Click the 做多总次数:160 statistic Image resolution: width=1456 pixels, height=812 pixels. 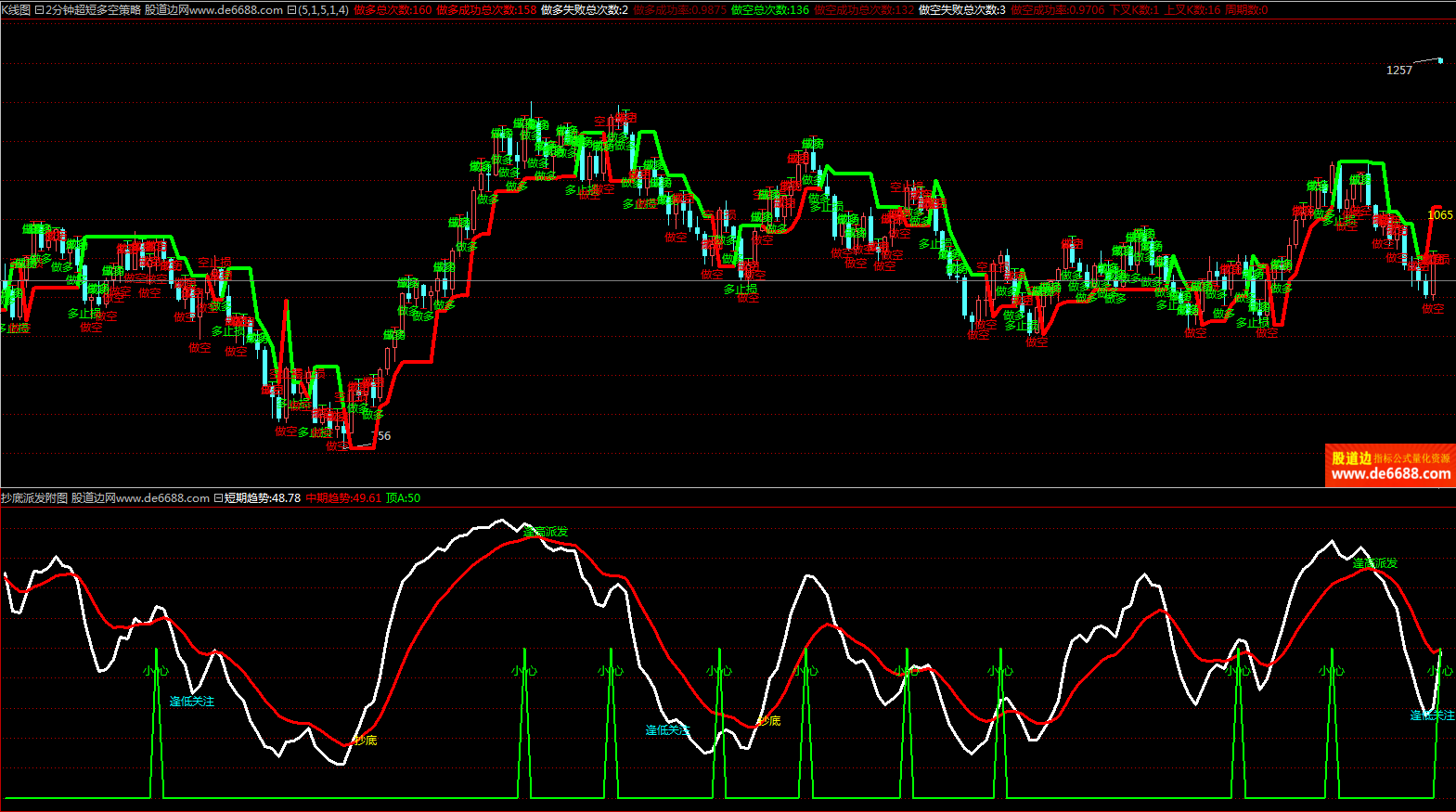393,10
